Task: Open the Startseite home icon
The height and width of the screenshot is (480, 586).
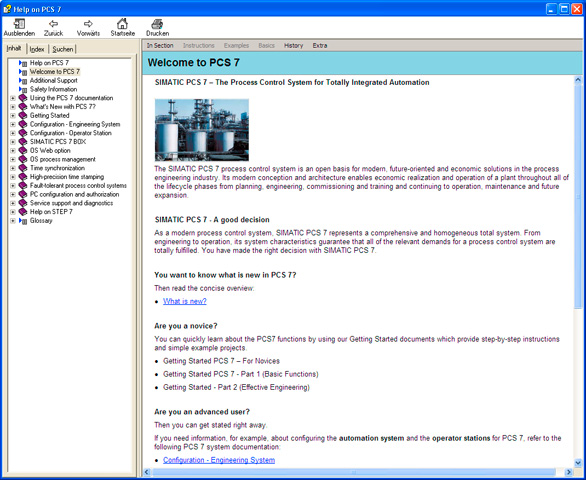Action: pos(122,24)
